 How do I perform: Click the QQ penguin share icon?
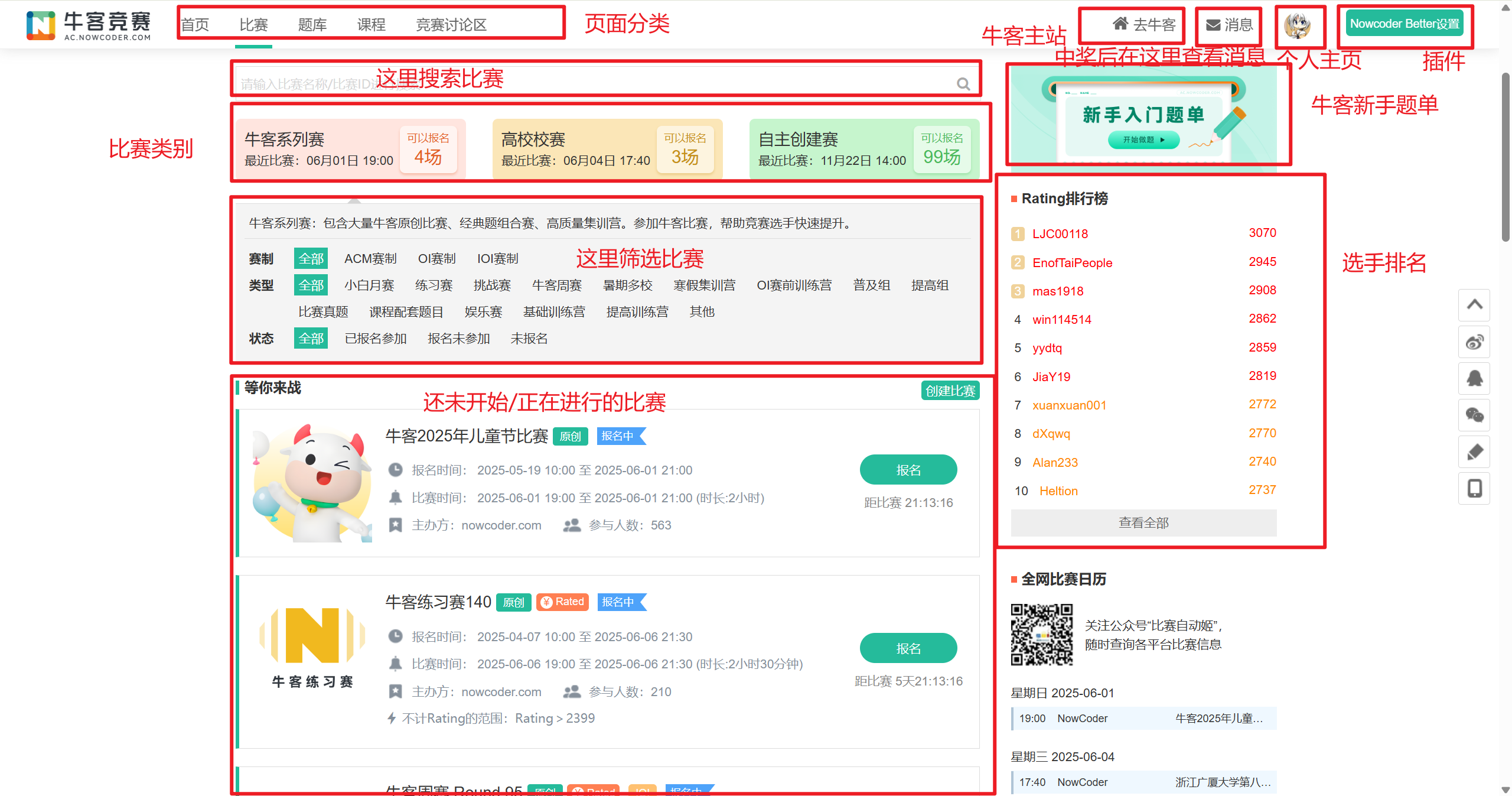pyautogui.click(x=1474, y=379)
